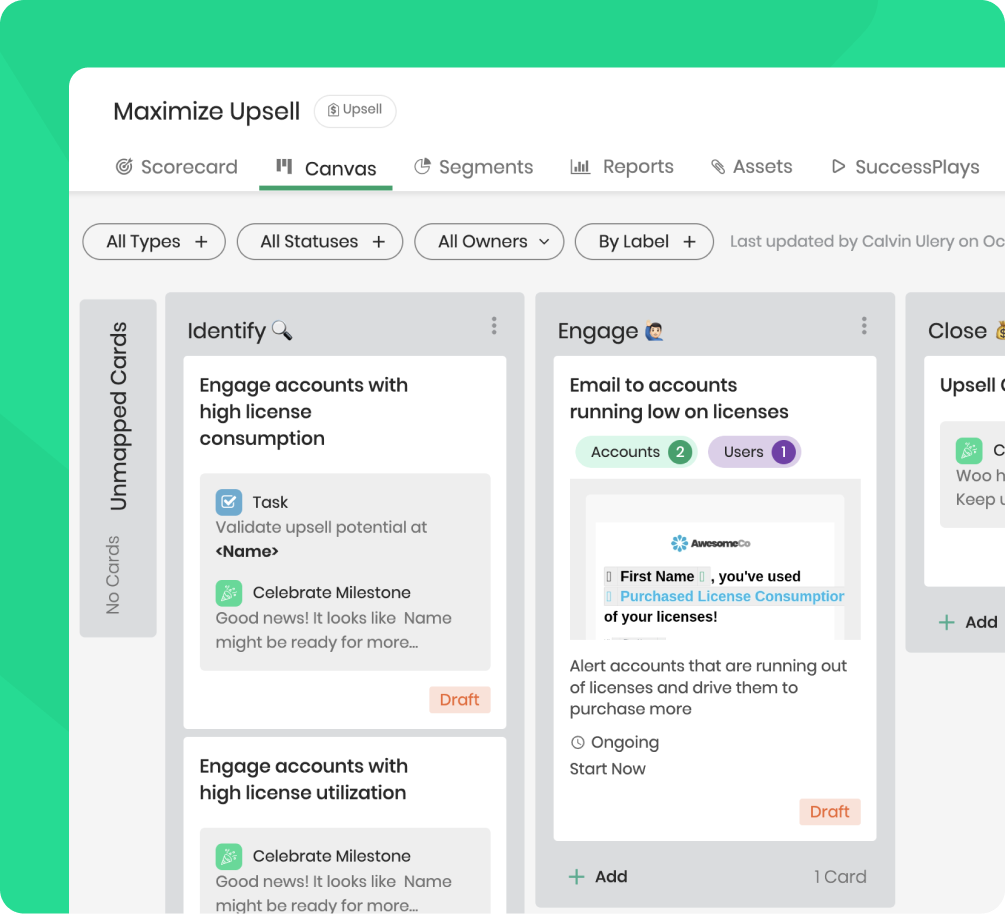The height and width of the screenshot is (914, 1005).
Task: Click Celebrate Milestone icon in consumption card
Action: (229, 593)
